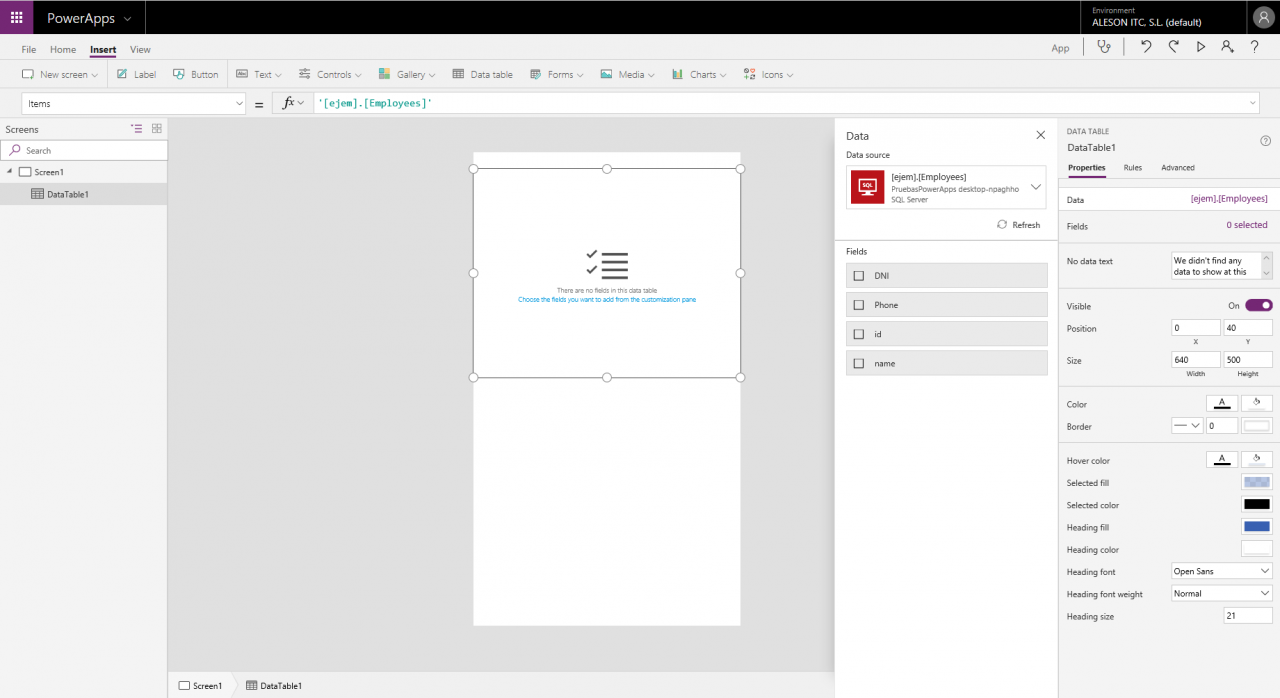Undo the last action

1146,47
